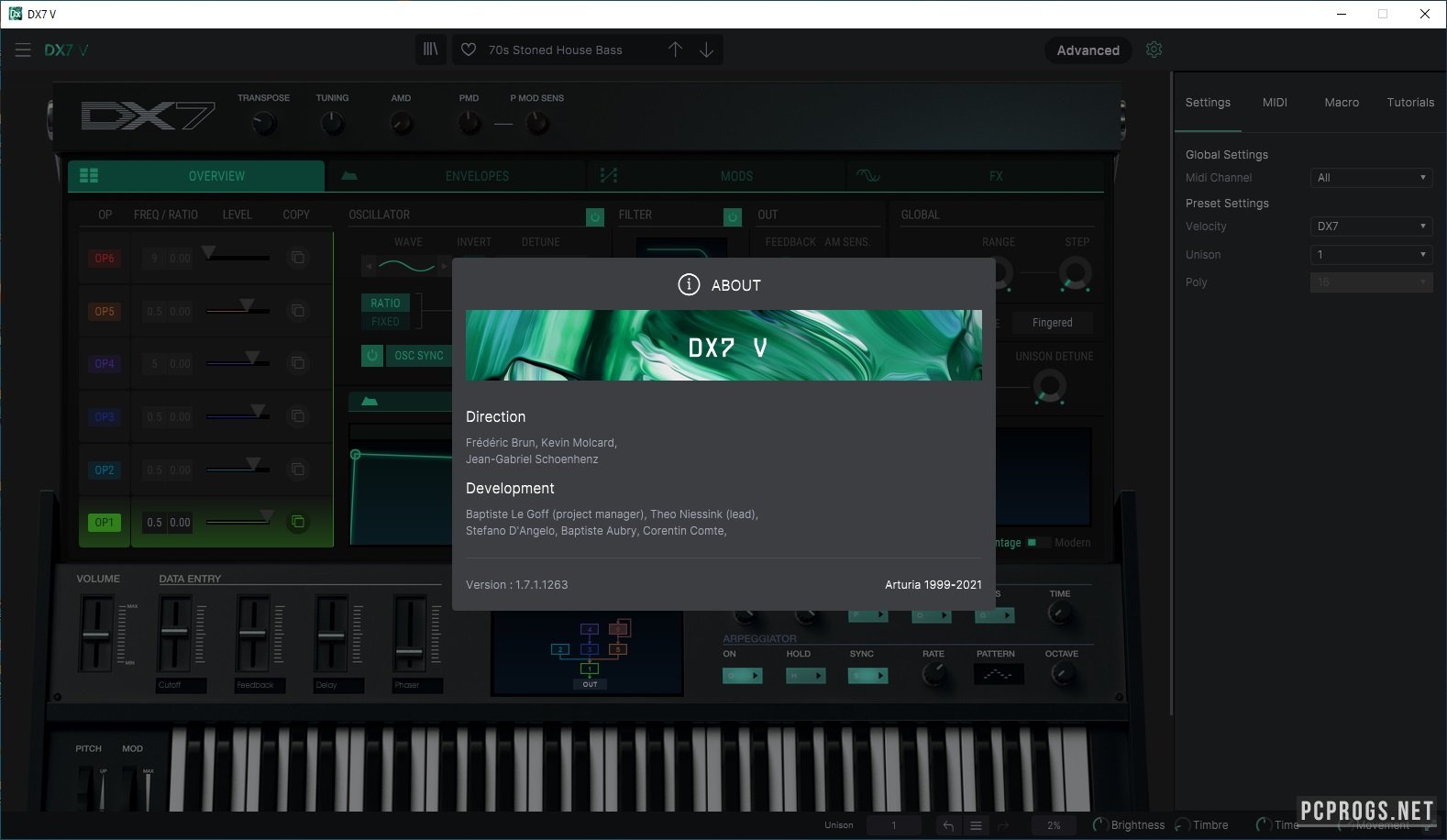Undo last action in bottom bar
Image resolution: width=1447 pixels, height=840 pixels.
948,825
